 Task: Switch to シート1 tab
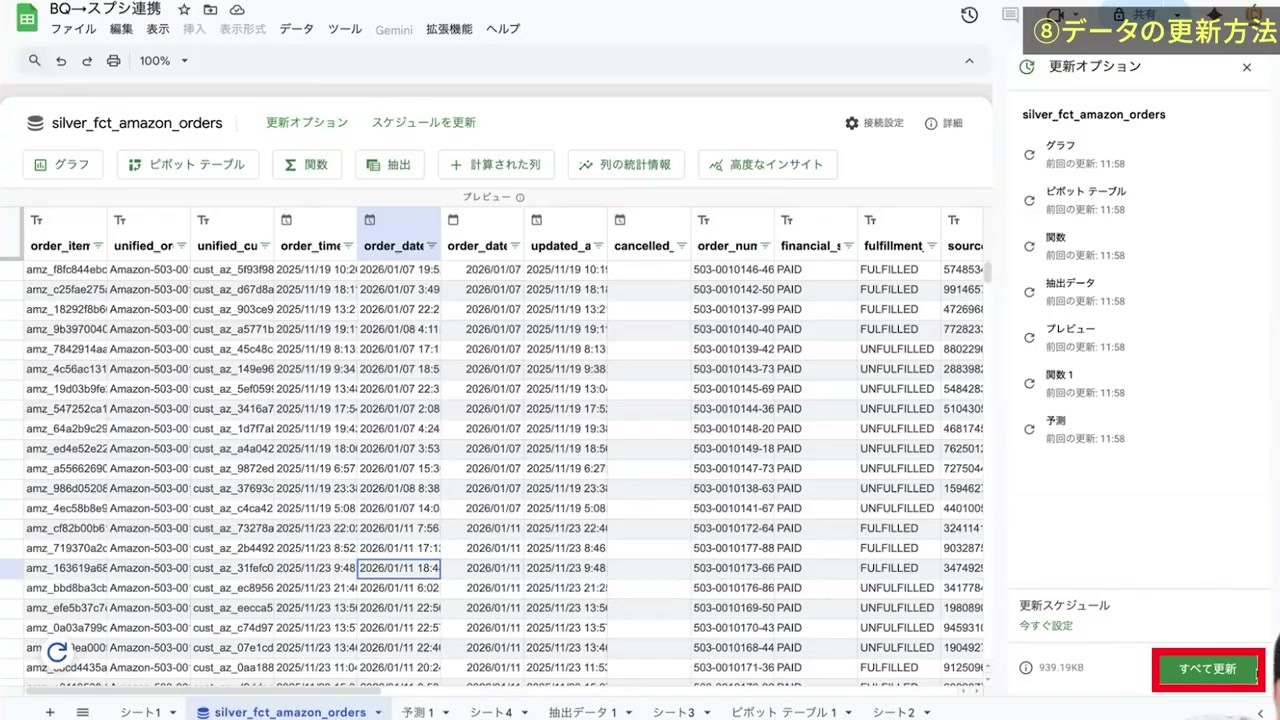pos(141,712)
